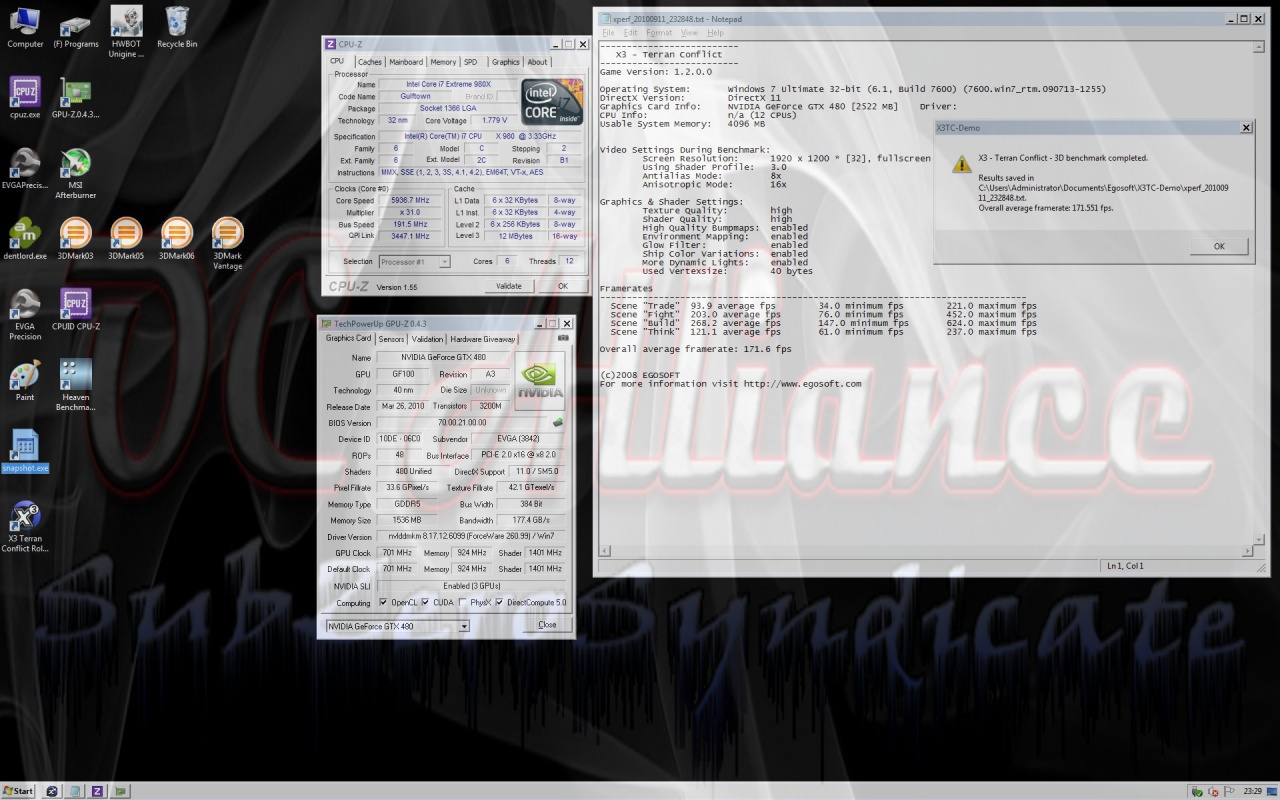Click the GPU-Z screenshot camera icon
This screenshot has width=1280, height=800.
click(563, 338)
